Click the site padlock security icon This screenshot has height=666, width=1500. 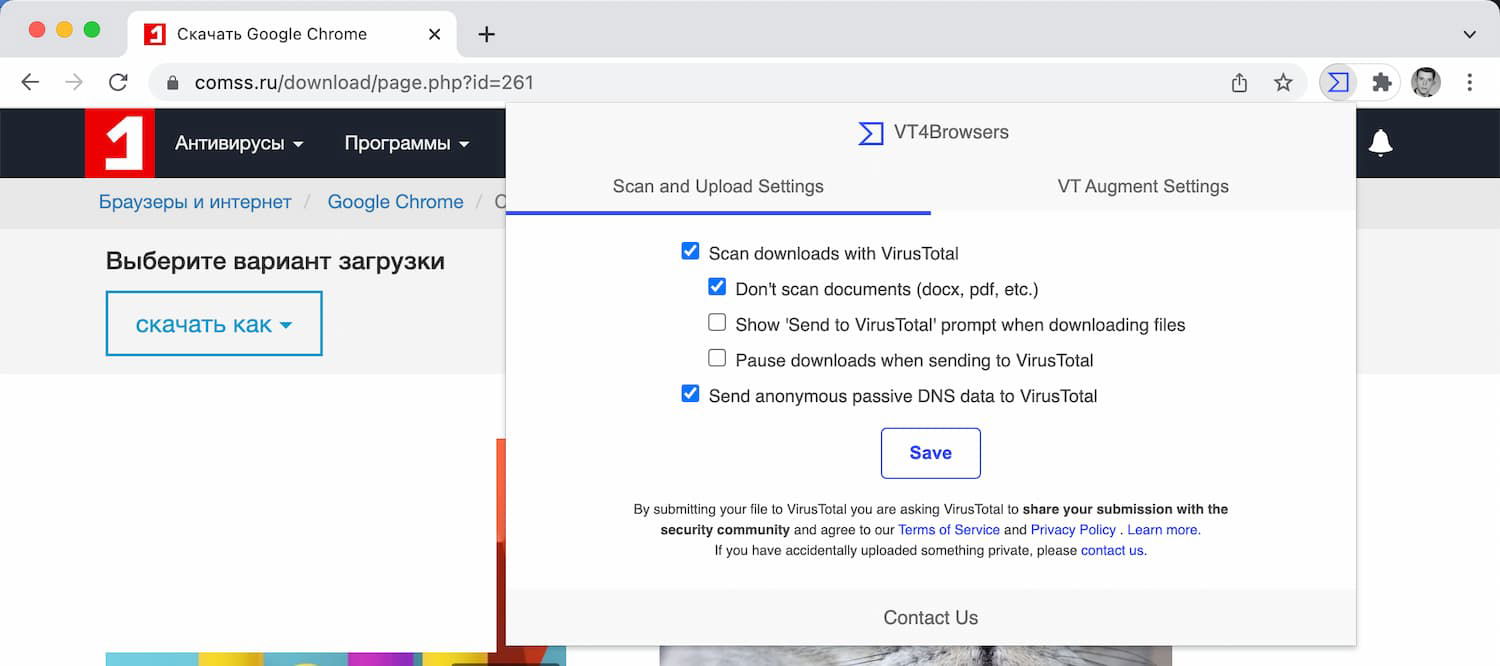pyautogui.click(x=172, y=83)
